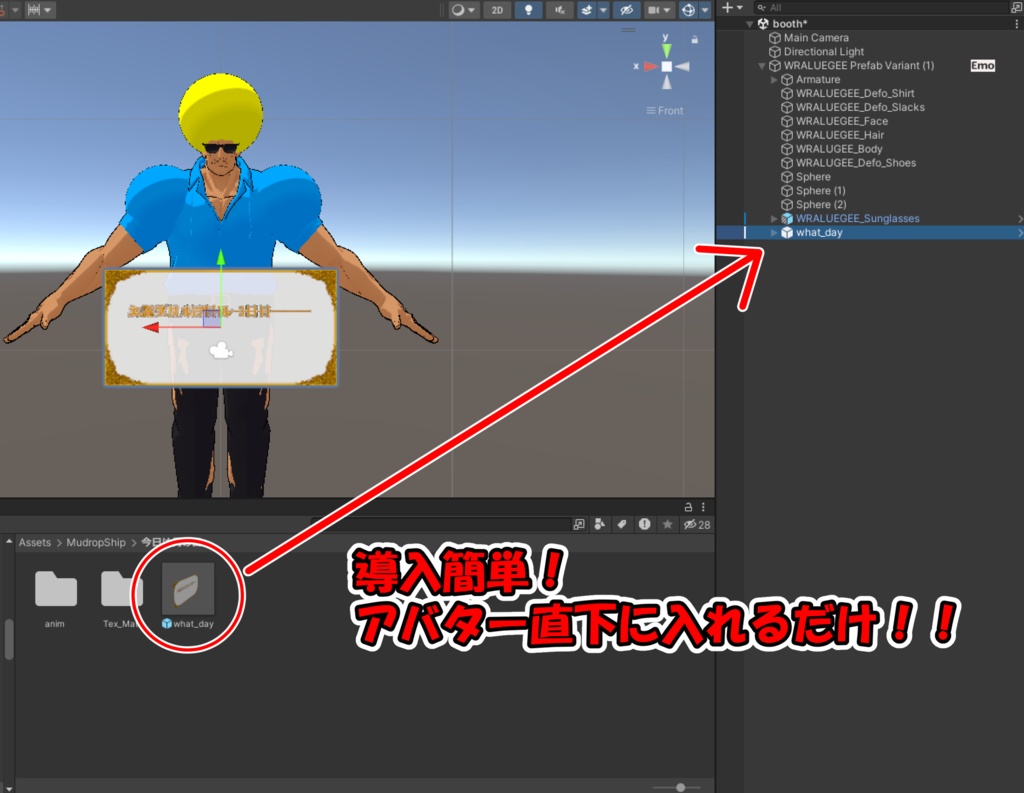The width and height of the screenshot is (1024, 793).
Task: Open the scene camera settings dropdown
Action: 658,10
